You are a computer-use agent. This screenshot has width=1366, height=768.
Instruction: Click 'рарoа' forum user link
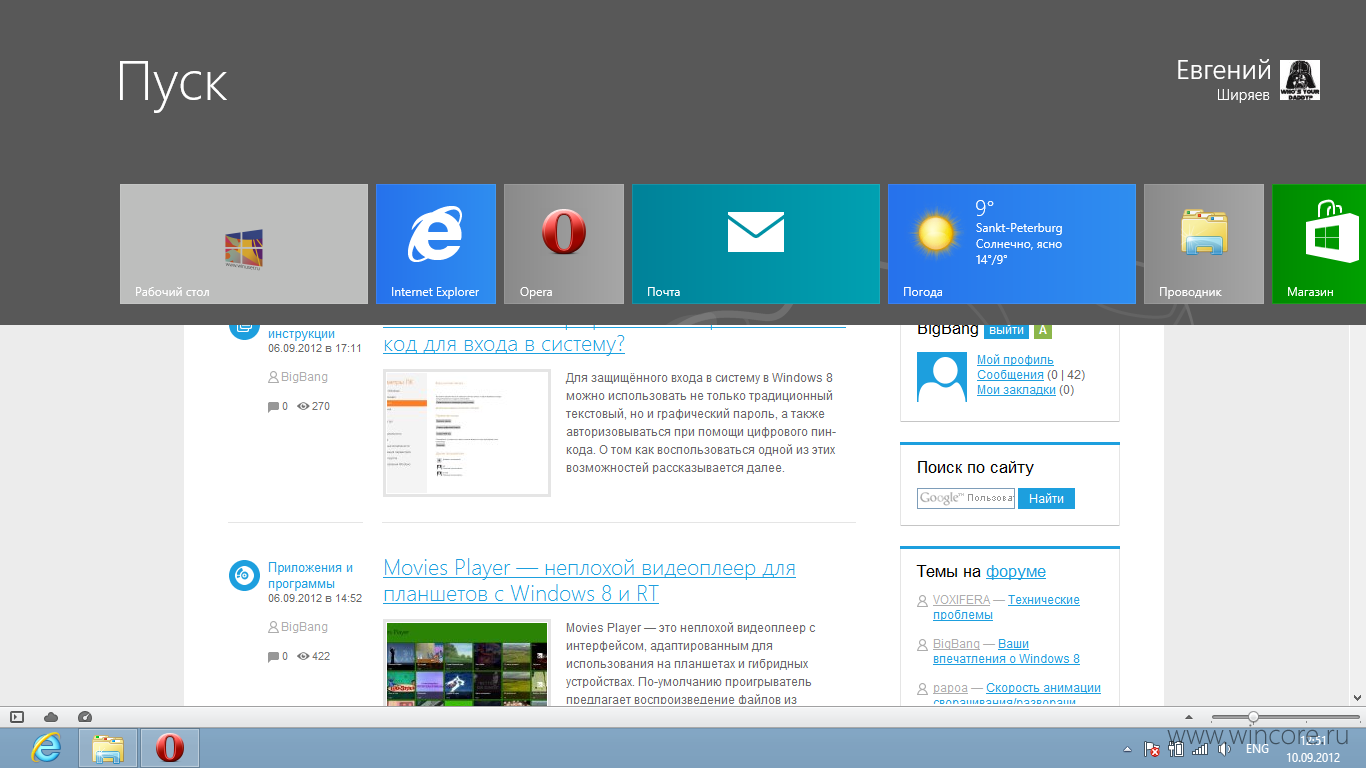click(x=950, y=688)
